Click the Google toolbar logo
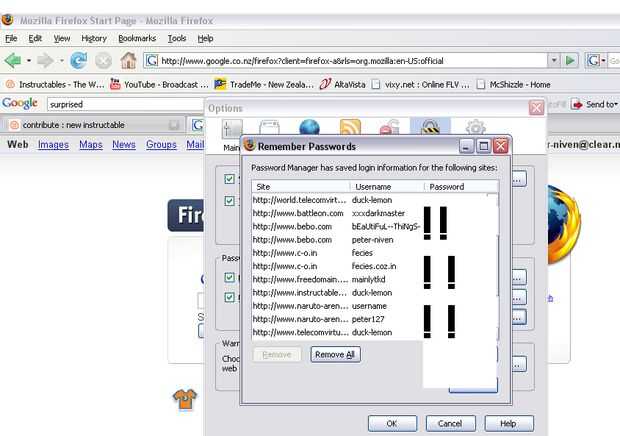 tap(20, 104)
